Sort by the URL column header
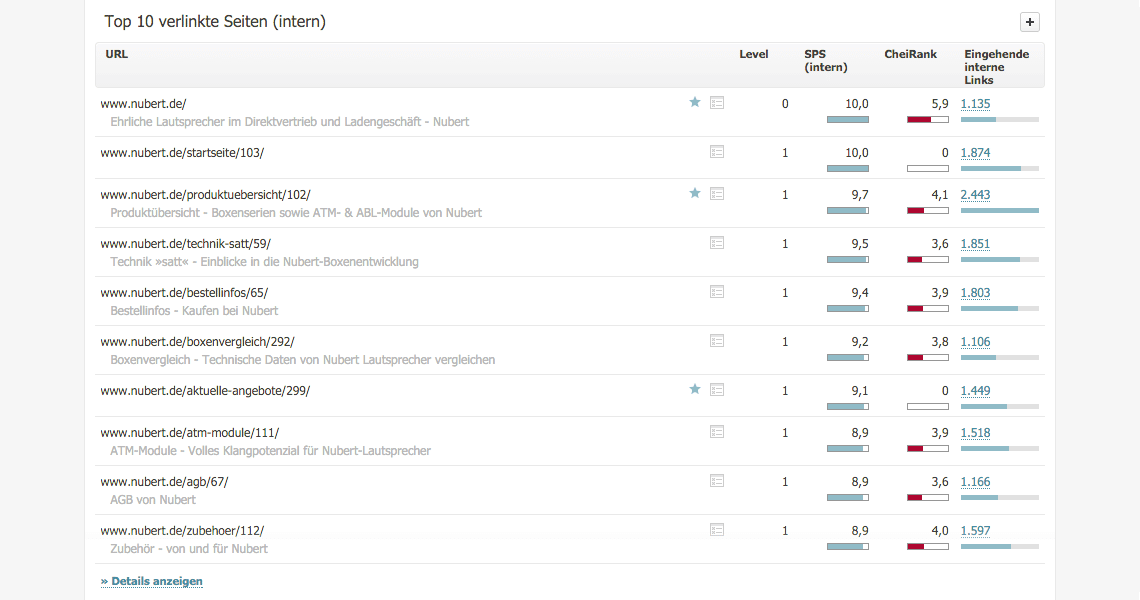This screenshot has width=1140, height=600. coord(116,54)
